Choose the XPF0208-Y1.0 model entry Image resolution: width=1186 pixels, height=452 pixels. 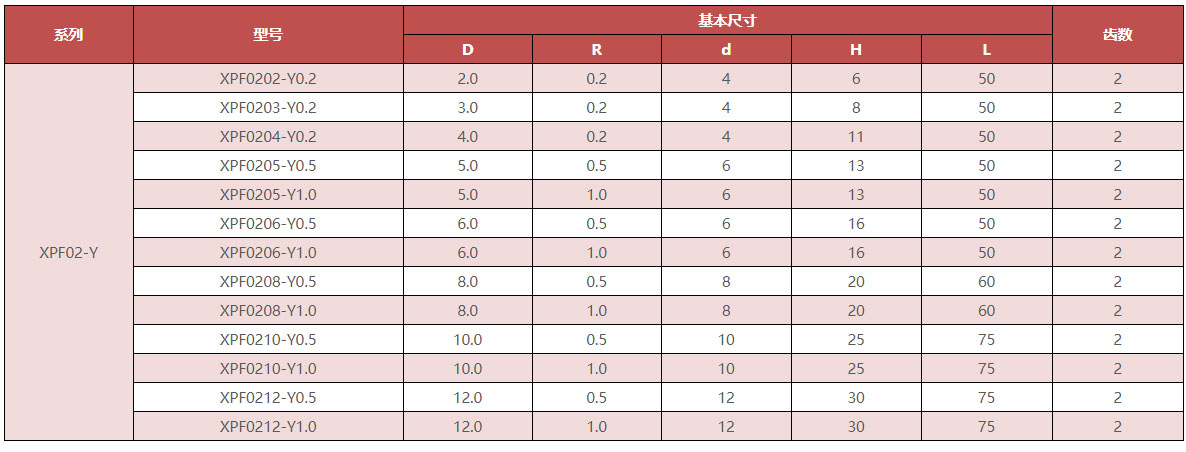(x=268, y=311)
